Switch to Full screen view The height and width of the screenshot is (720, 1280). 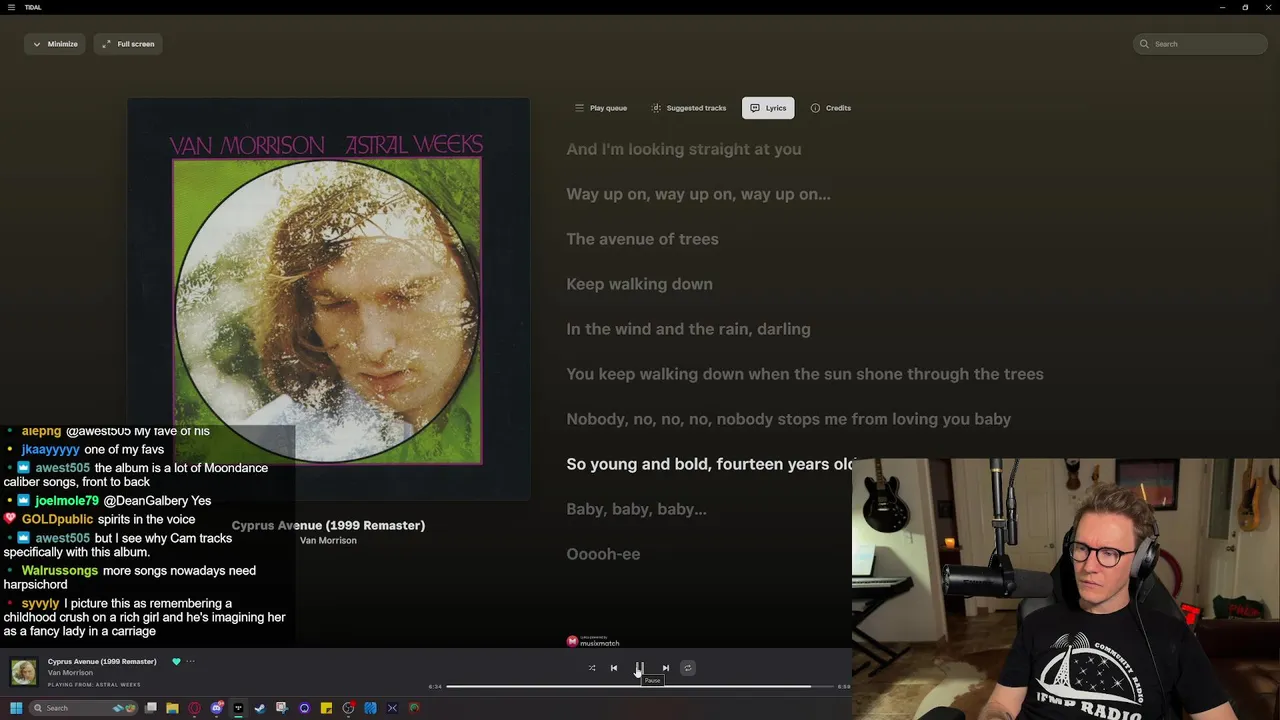tap(128, 44)
